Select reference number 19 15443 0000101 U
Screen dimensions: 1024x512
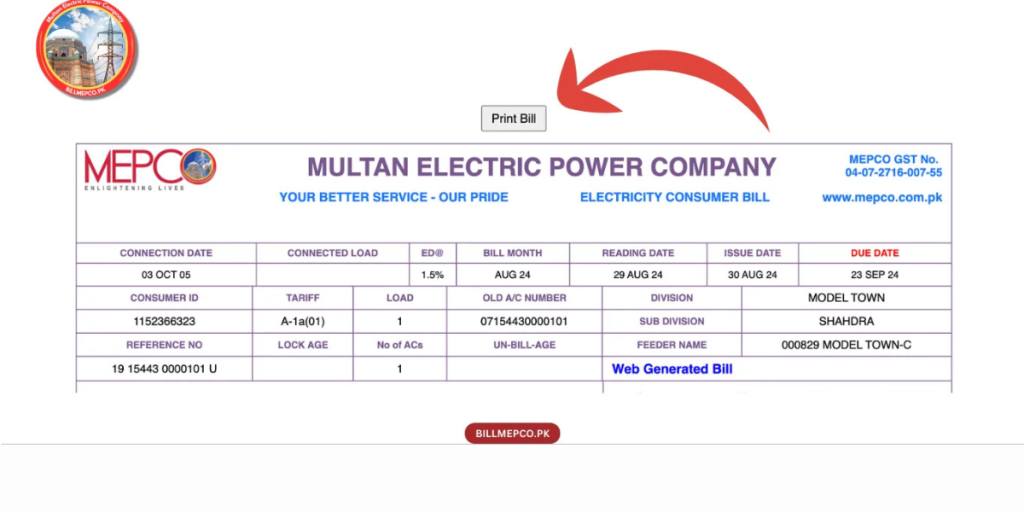click(x=164, y=369)
